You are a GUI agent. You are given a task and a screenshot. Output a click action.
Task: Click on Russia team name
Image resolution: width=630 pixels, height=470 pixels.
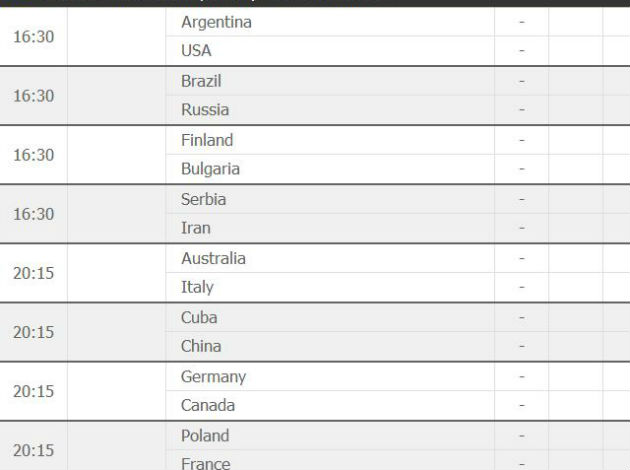tap(205, 110)
